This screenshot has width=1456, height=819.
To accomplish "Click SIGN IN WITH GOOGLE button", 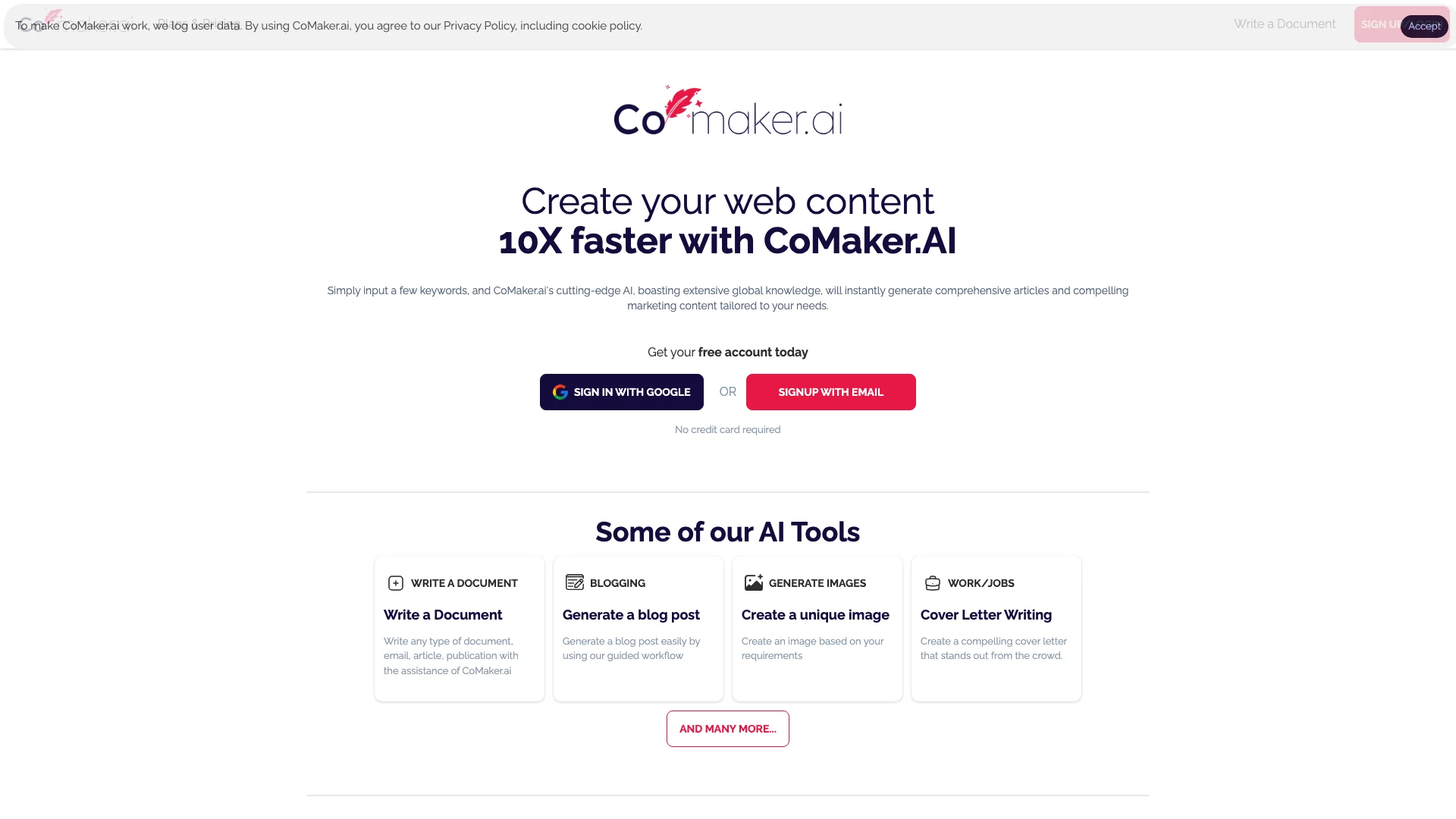I will [621, 391].
